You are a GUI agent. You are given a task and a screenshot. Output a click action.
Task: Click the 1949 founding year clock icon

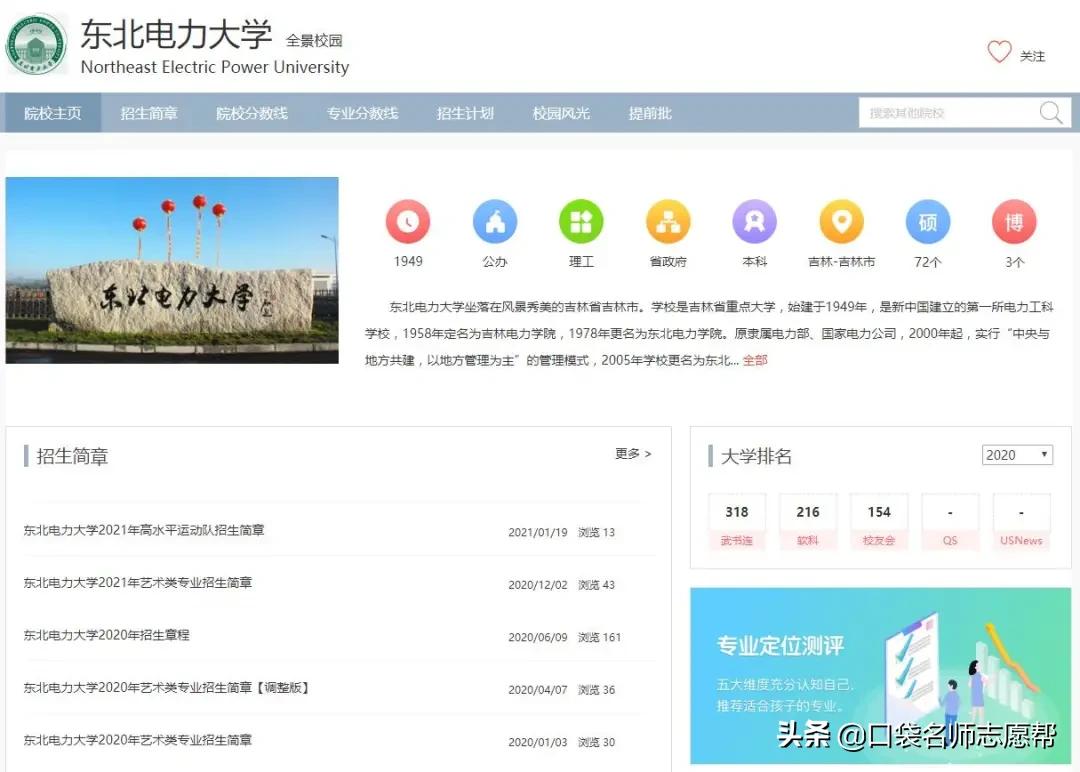pyautogui.click(x=408, y=222)
